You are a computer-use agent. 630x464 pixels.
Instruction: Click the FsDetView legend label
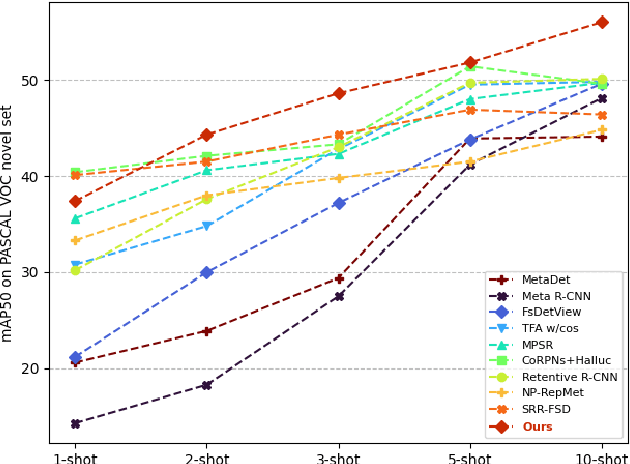pyautogui.click(x=551, y=312)
